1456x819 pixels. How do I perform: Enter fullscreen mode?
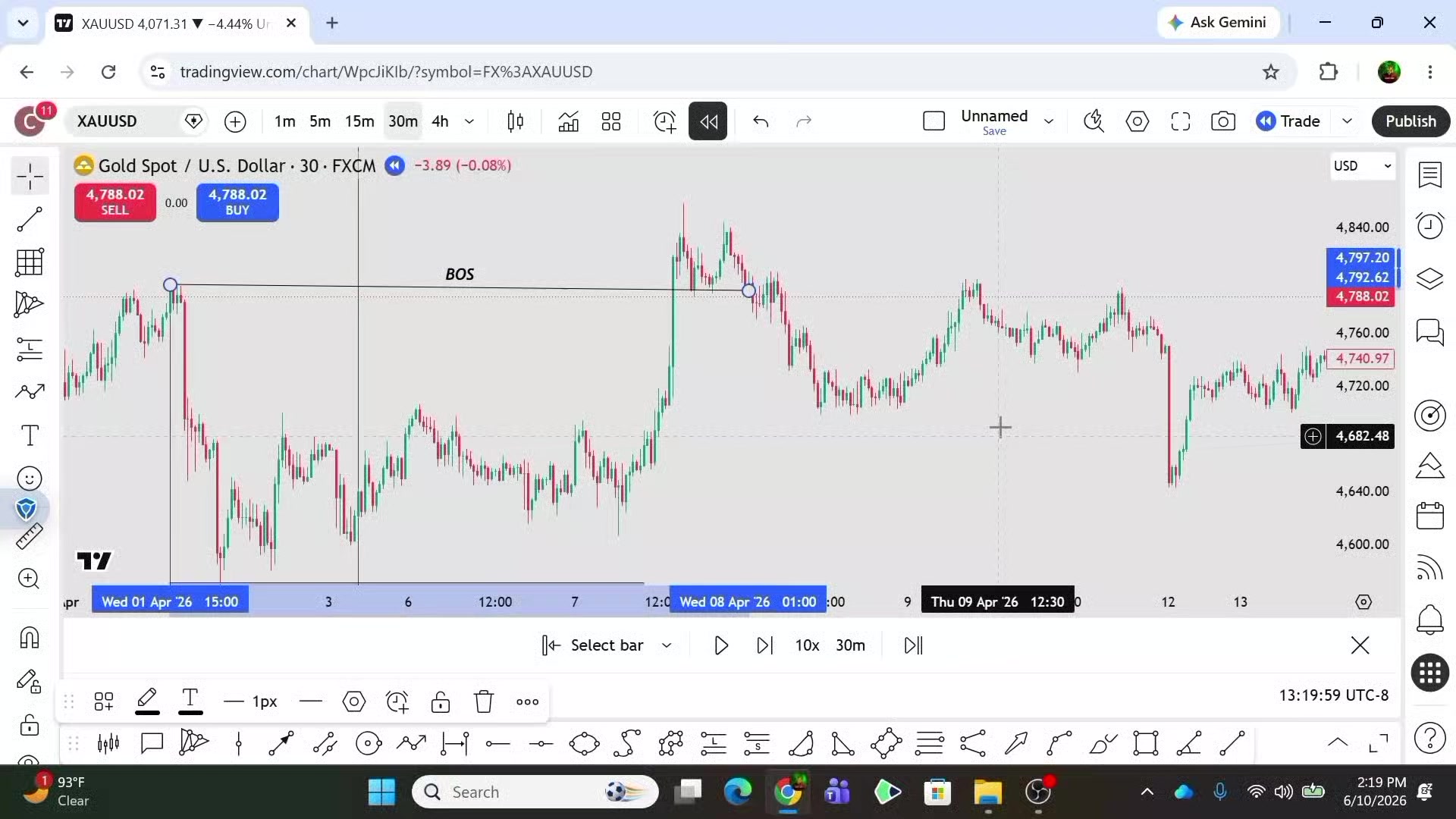[1180, 121]
